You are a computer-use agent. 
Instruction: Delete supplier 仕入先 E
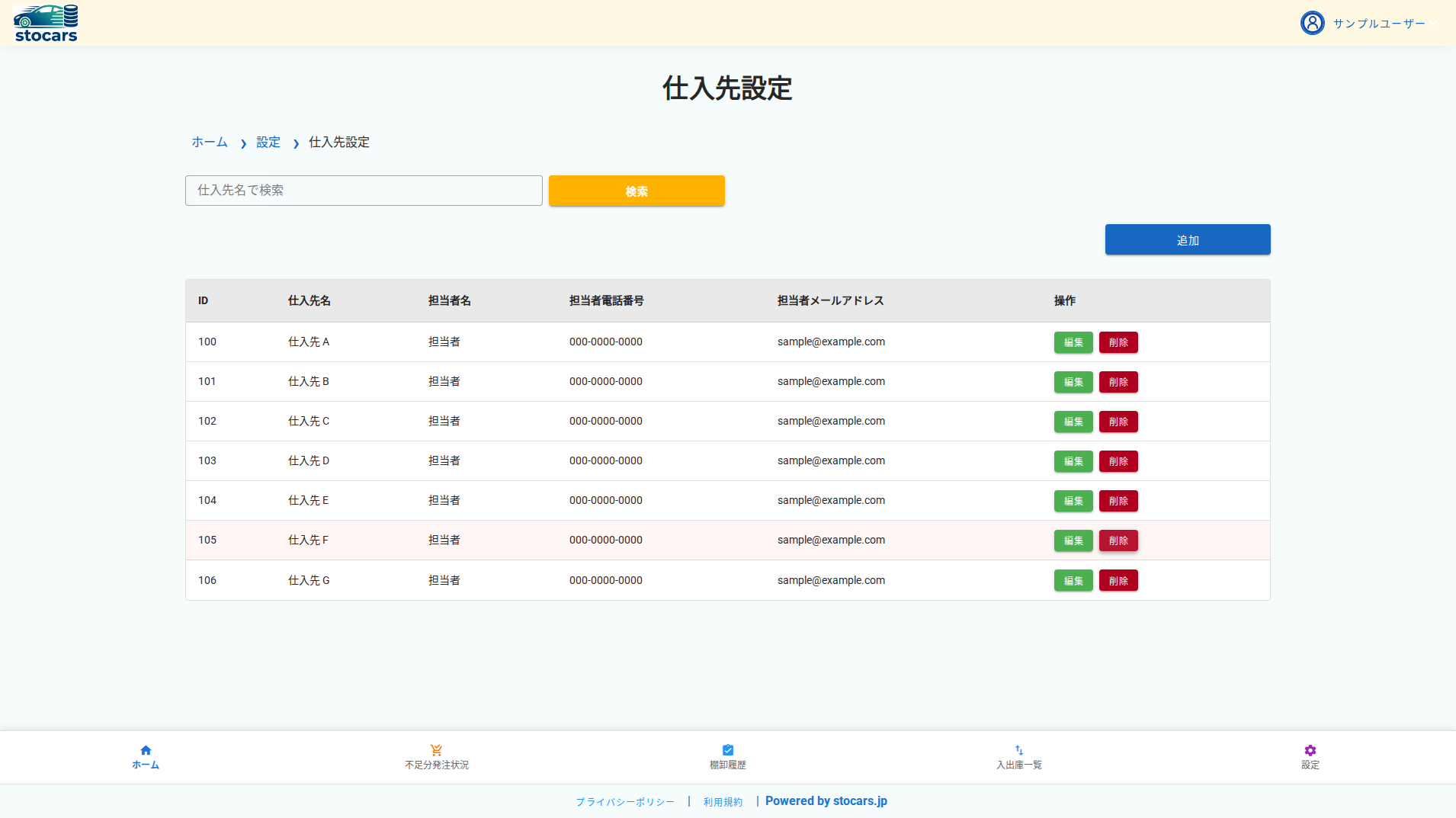[1118, 501]
